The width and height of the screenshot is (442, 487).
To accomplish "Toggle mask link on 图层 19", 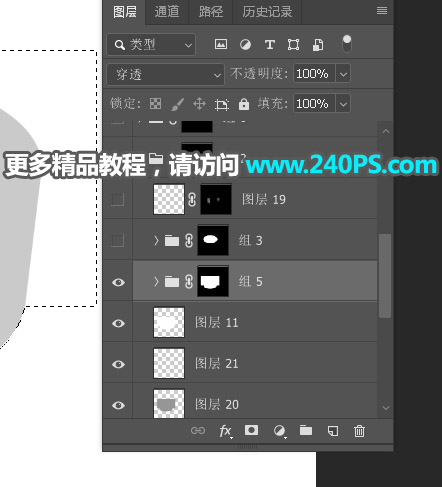I will (x=192, y=200).
